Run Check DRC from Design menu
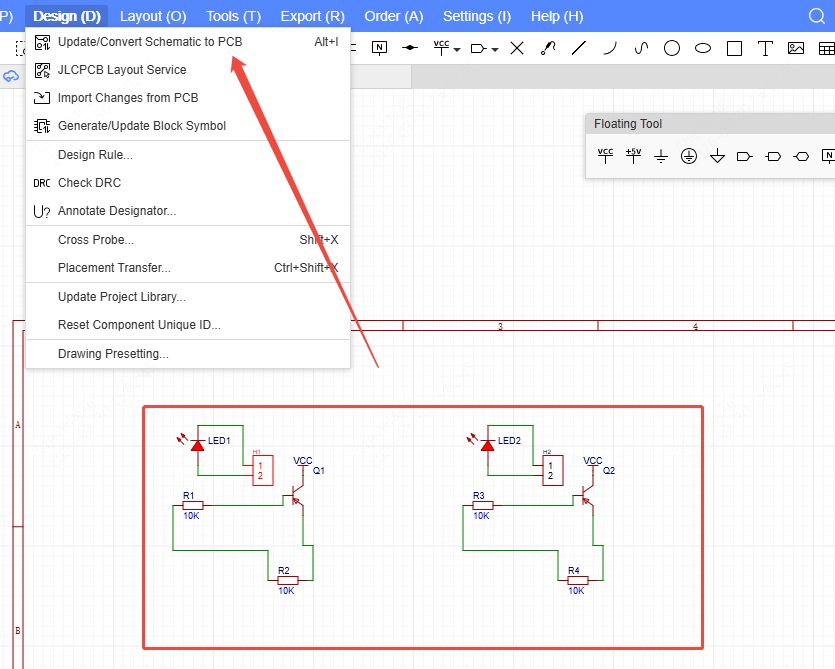 (x=89, y=183)
